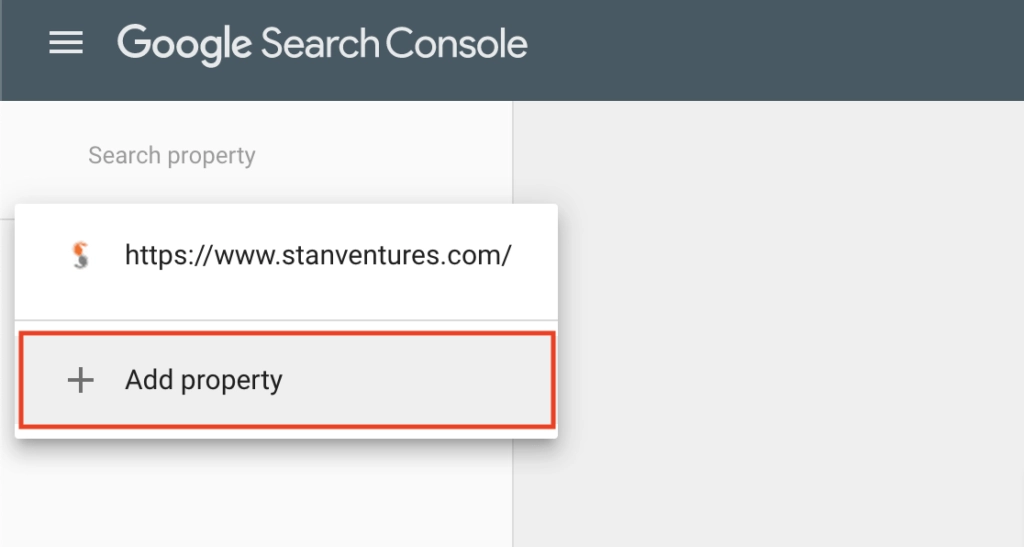The width and height of the screenshot is (1024, 547).
Task: Click the divider line above Add property
Action: 286,320
